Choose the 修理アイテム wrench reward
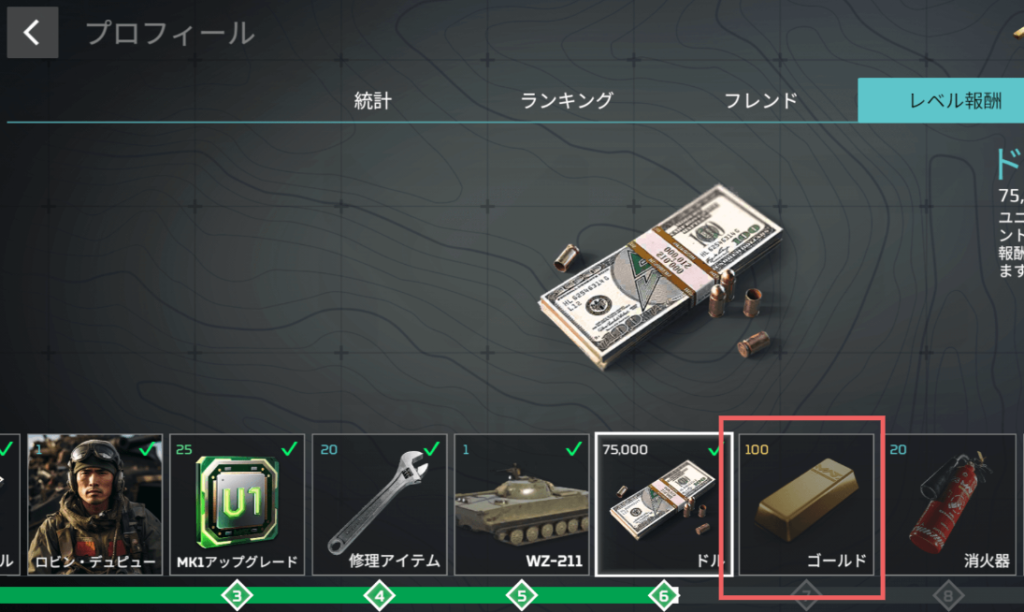 click(x=379, y=504)
